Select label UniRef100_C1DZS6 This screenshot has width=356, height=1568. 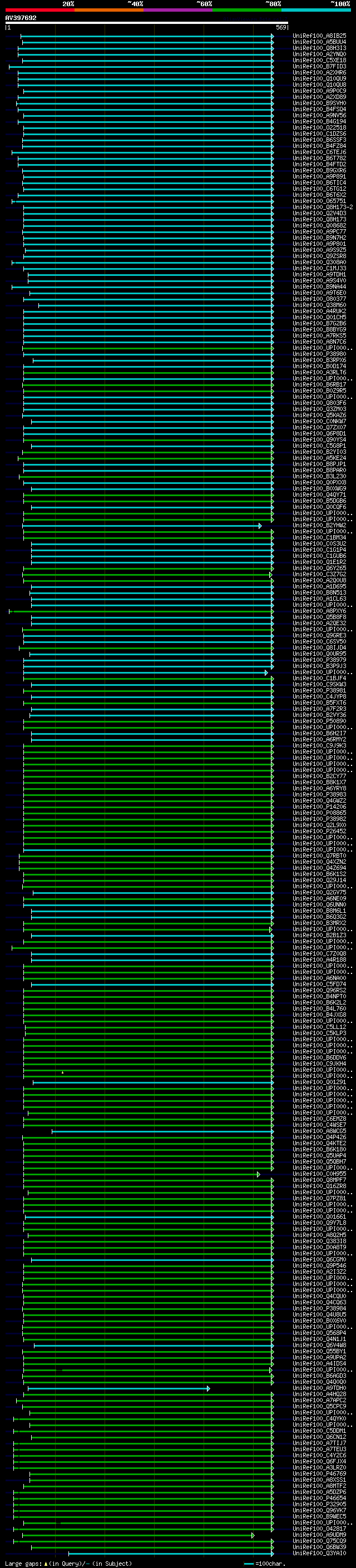[x=319, y=134]
